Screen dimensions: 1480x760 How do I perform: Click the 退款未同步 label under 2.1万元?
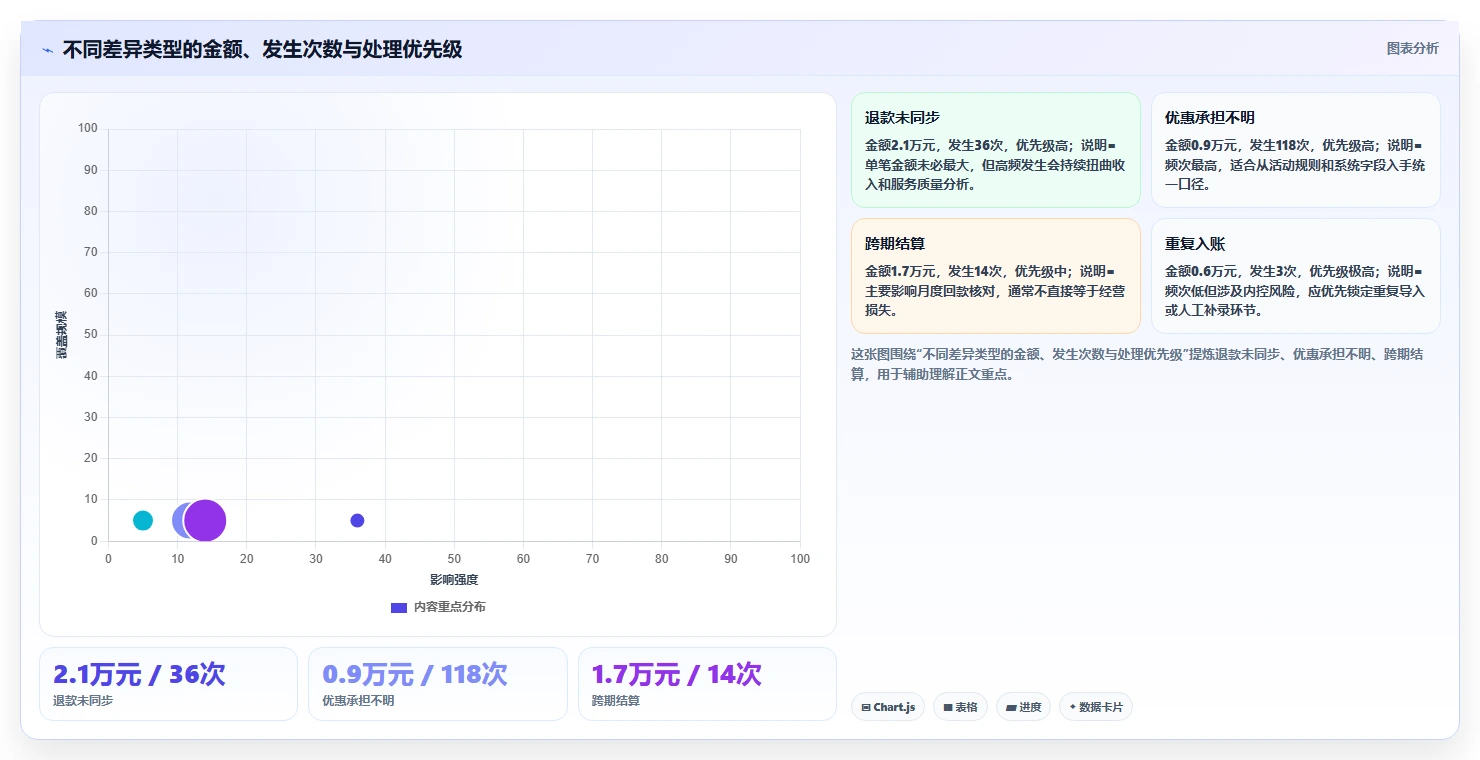(x=83, y=700)
